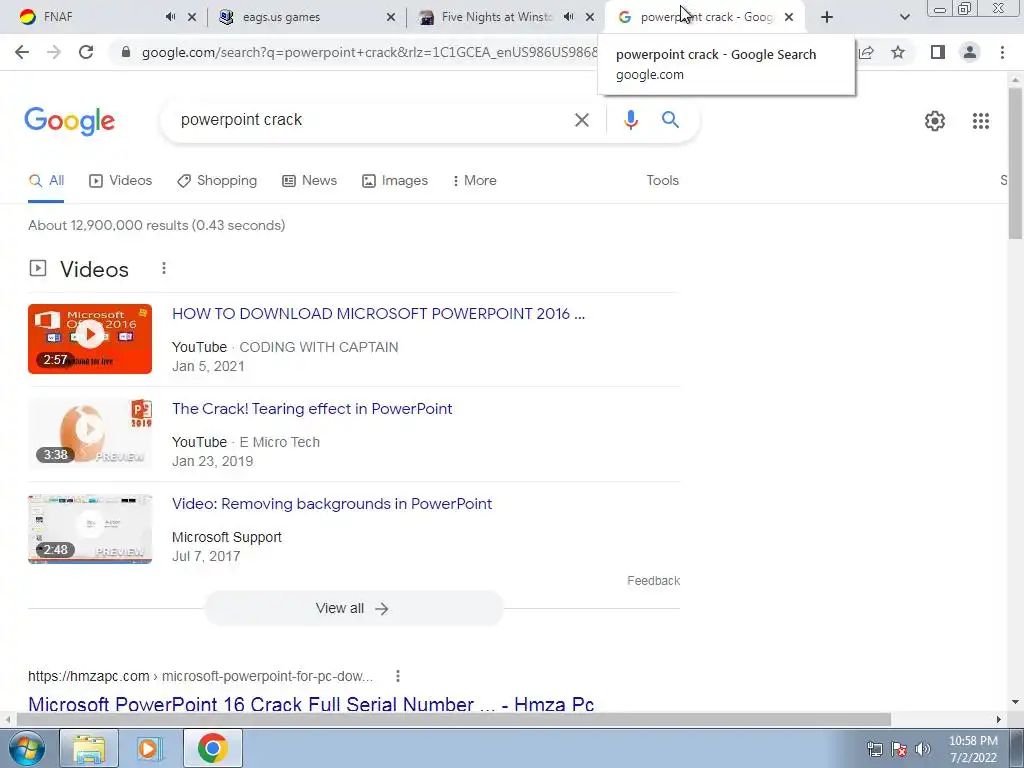
Task: Open HOW TO DOWNLOAD MICROSOFT POWERPOINT 2016 link
Action: pos(379,314)
